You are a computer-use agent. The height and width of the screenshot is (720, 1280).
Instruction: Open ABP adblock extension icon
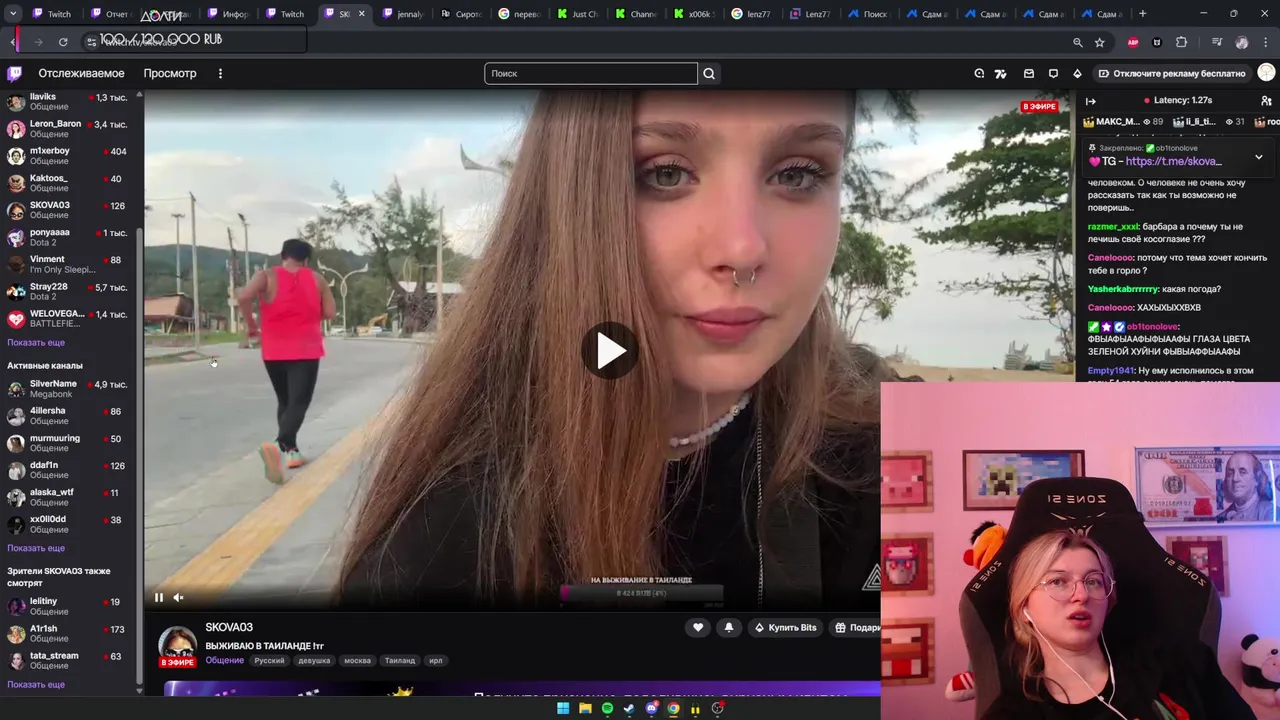[x=1133, y=42]
